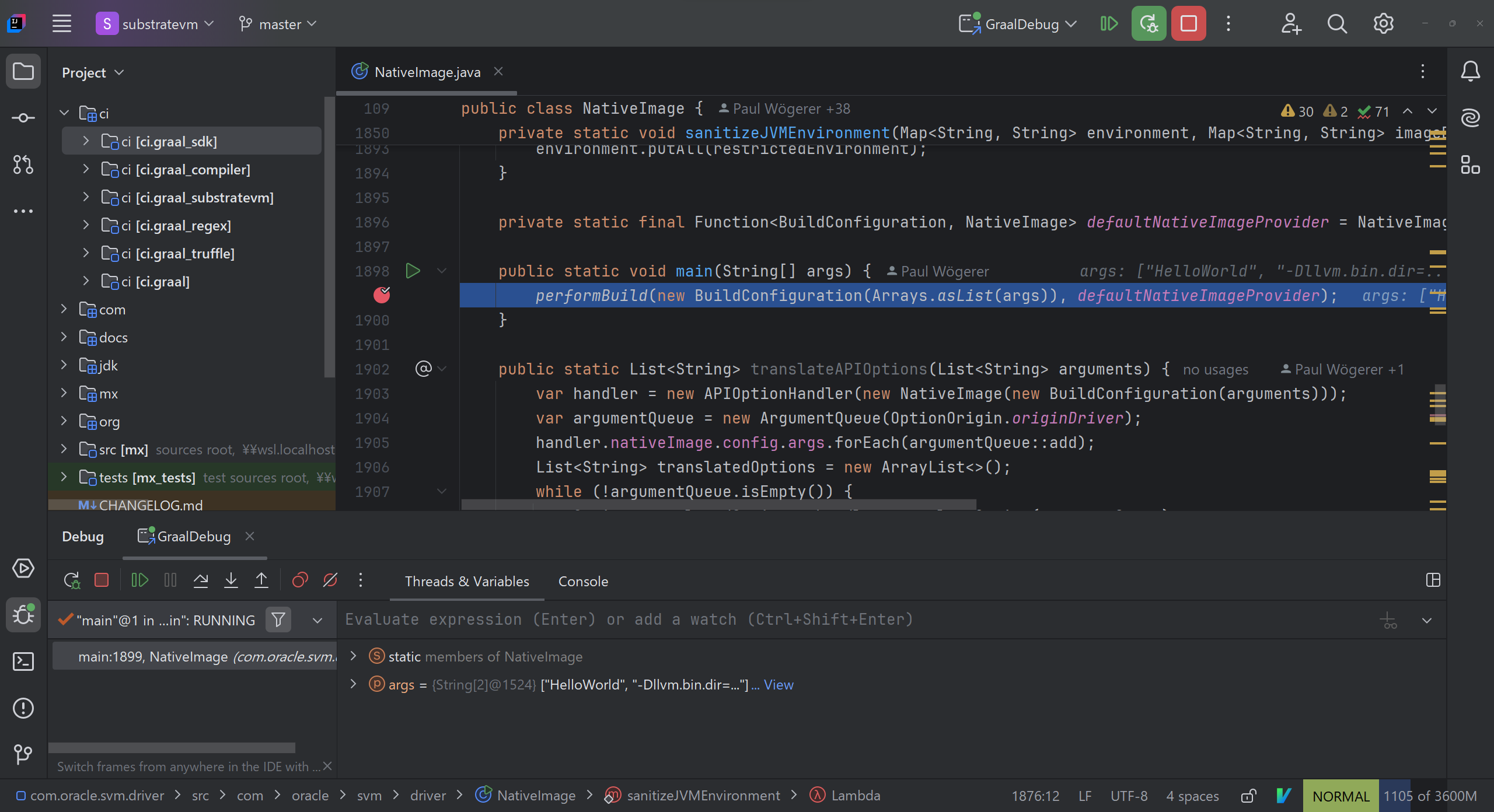Click UTF-8 encoding in status bar
Image resolution: width=1494 pixels, height=812 pixels.
click(1129, 796)
